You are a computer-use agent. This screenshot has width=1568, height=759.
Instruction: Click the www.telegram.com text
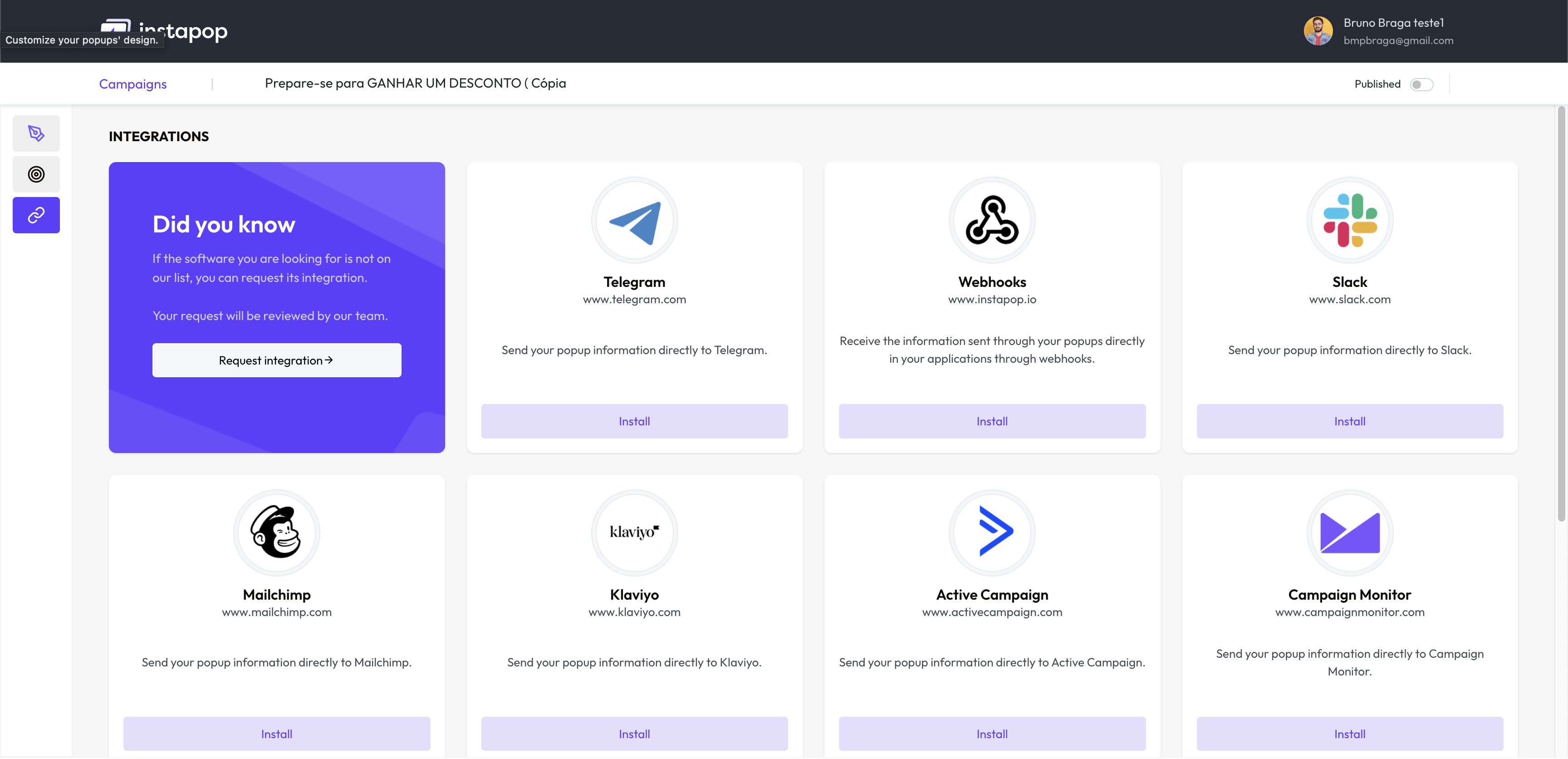pos(634,299)
